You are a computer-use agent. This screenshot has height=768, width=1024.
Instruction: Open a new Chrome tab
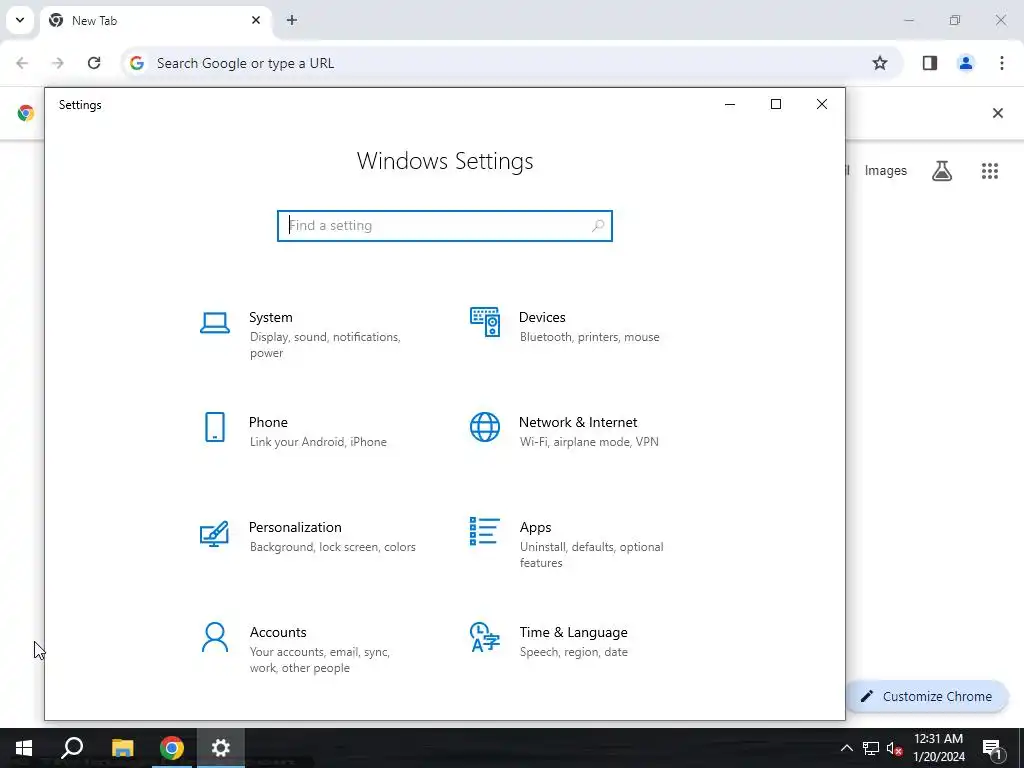(292, 20)
